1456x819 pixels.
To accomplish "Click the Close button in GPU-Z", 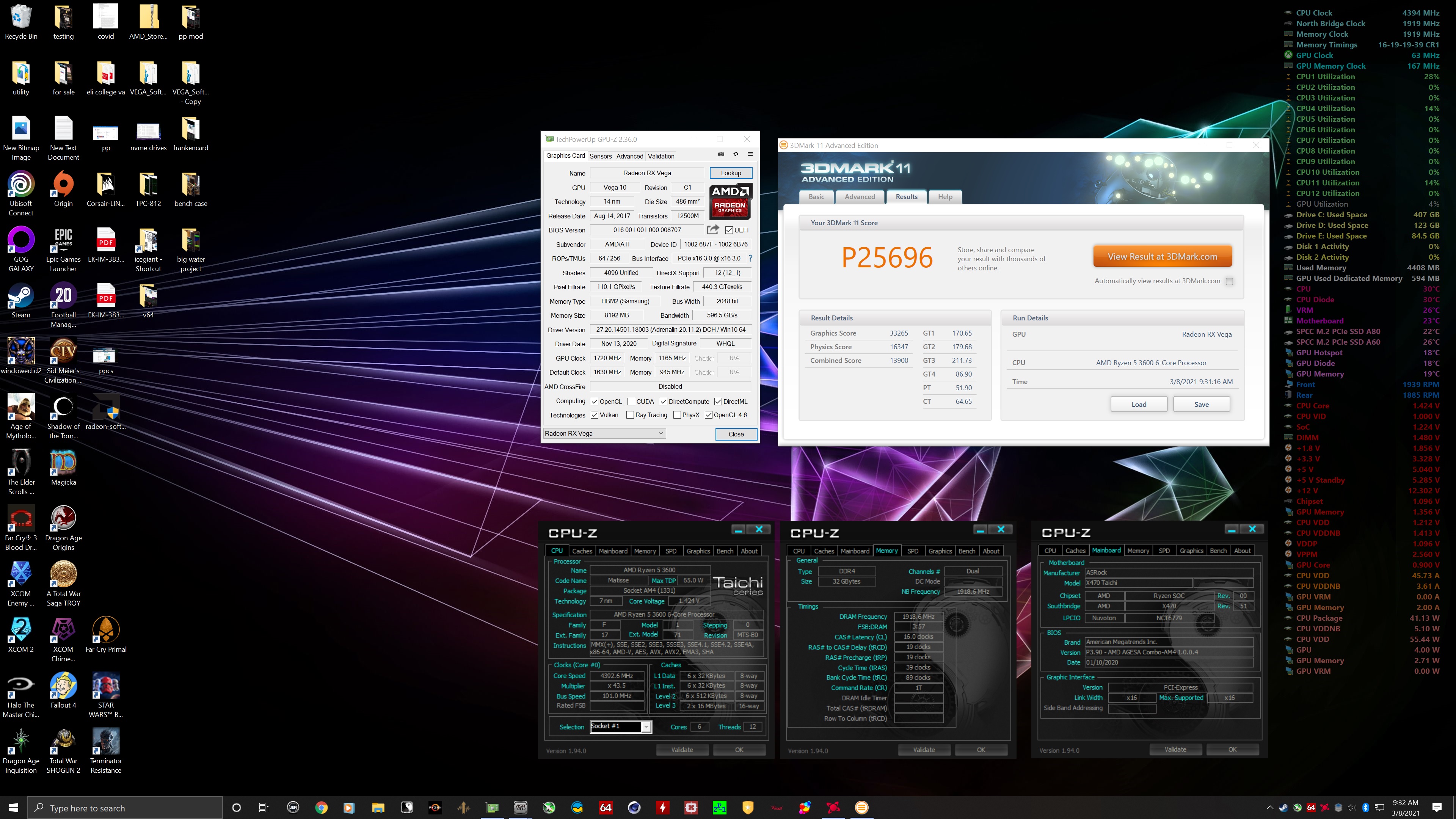I will (x=736, y=434).
